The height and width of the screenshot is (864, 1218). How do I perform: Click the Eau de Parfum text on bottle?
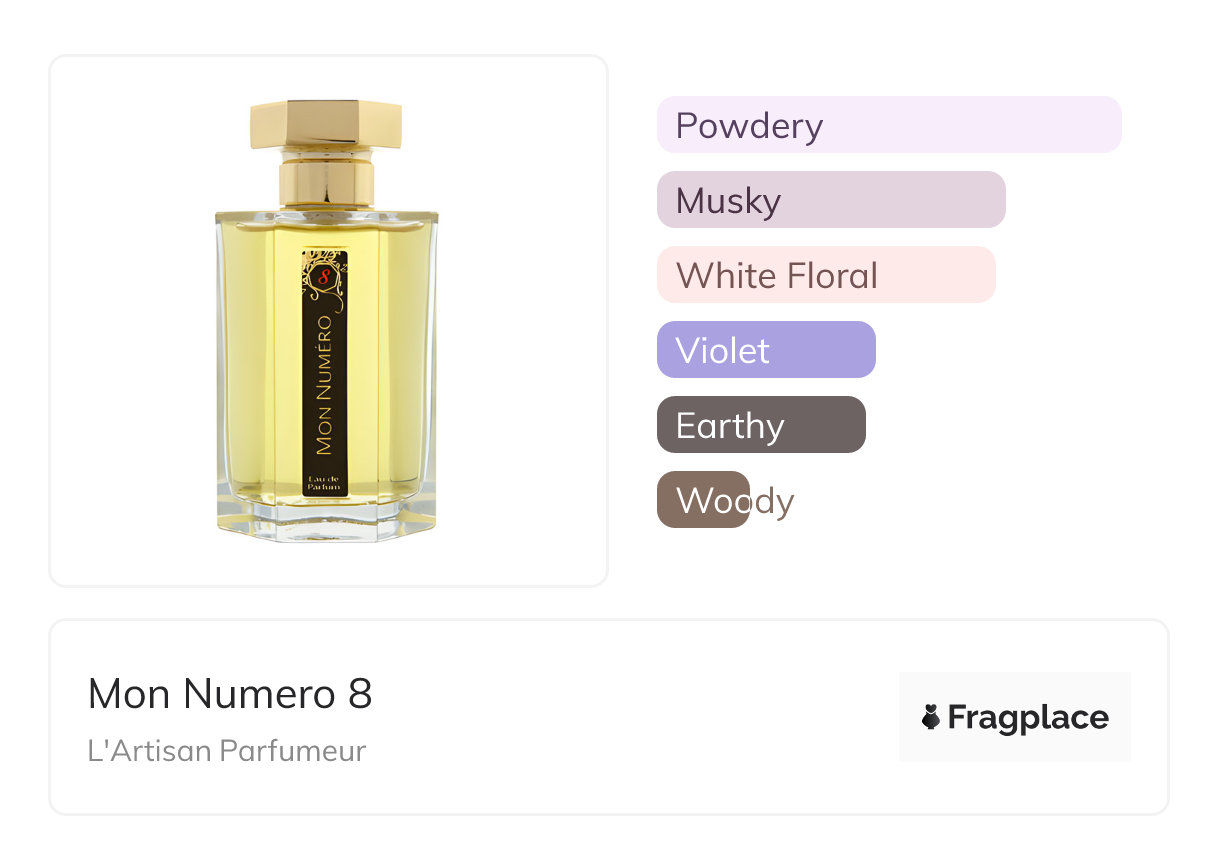point(326,482)
